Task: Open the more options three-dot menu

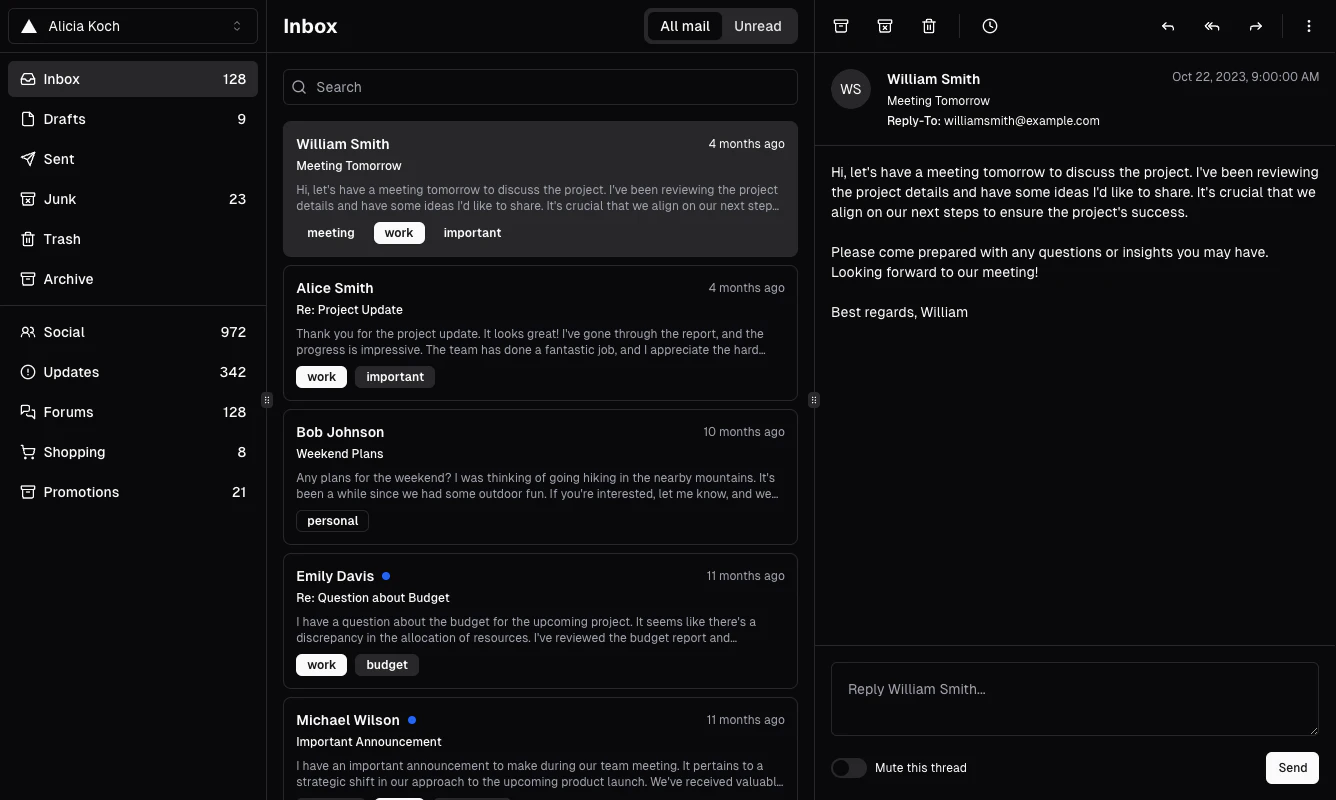Action: coord(1309,26)
